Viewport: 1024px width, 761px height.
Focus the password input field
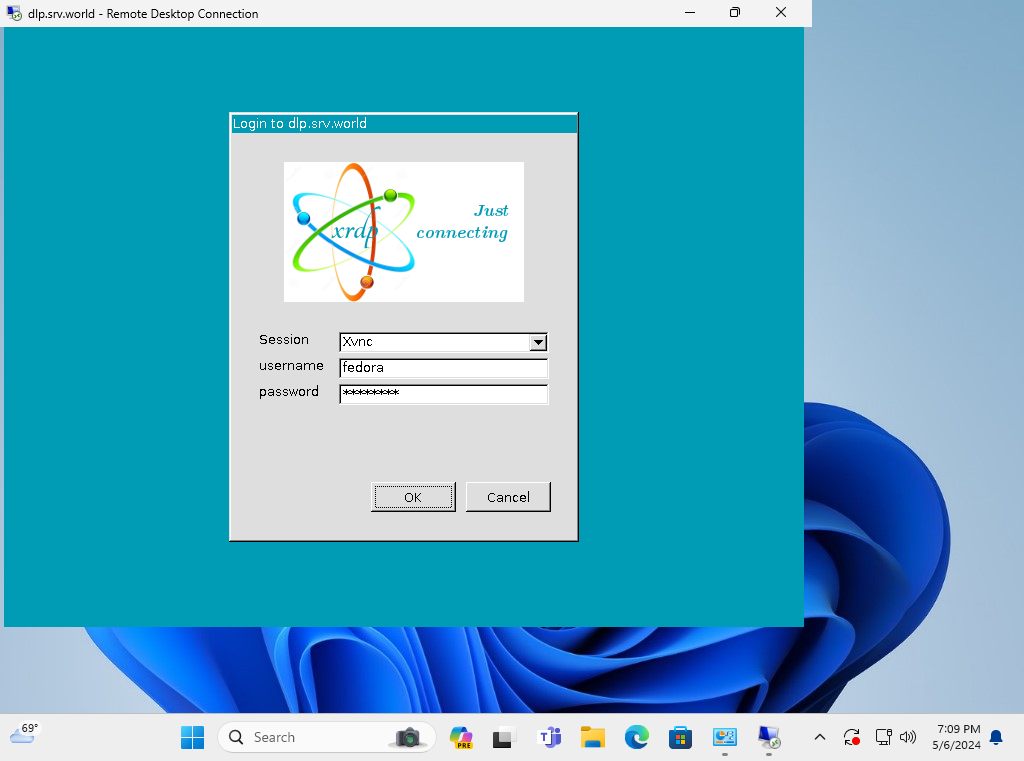coord(443,394)
